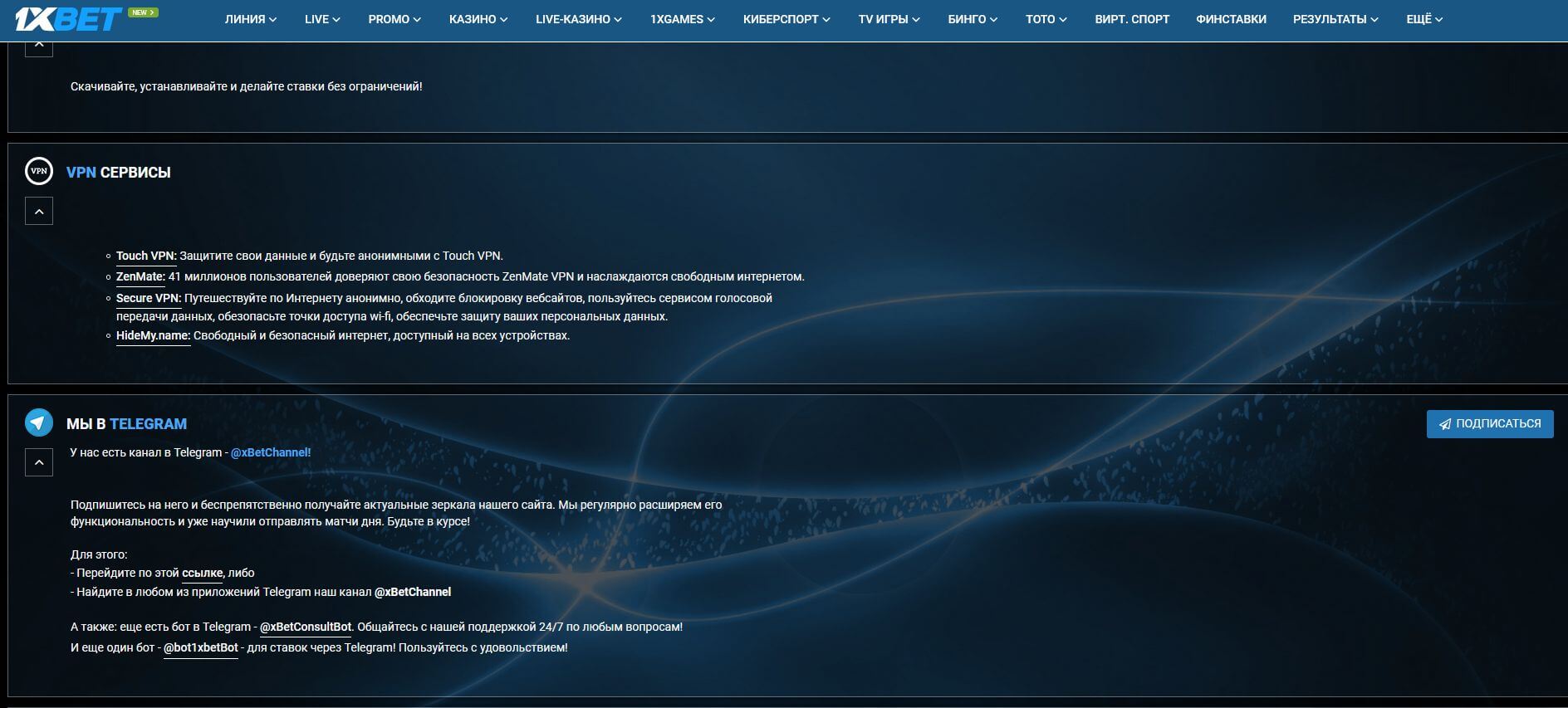This screenshot has width=1568, height=708.
Task: Click the VPN СЕРВИСЫ heading
Action: click(119, 173)
